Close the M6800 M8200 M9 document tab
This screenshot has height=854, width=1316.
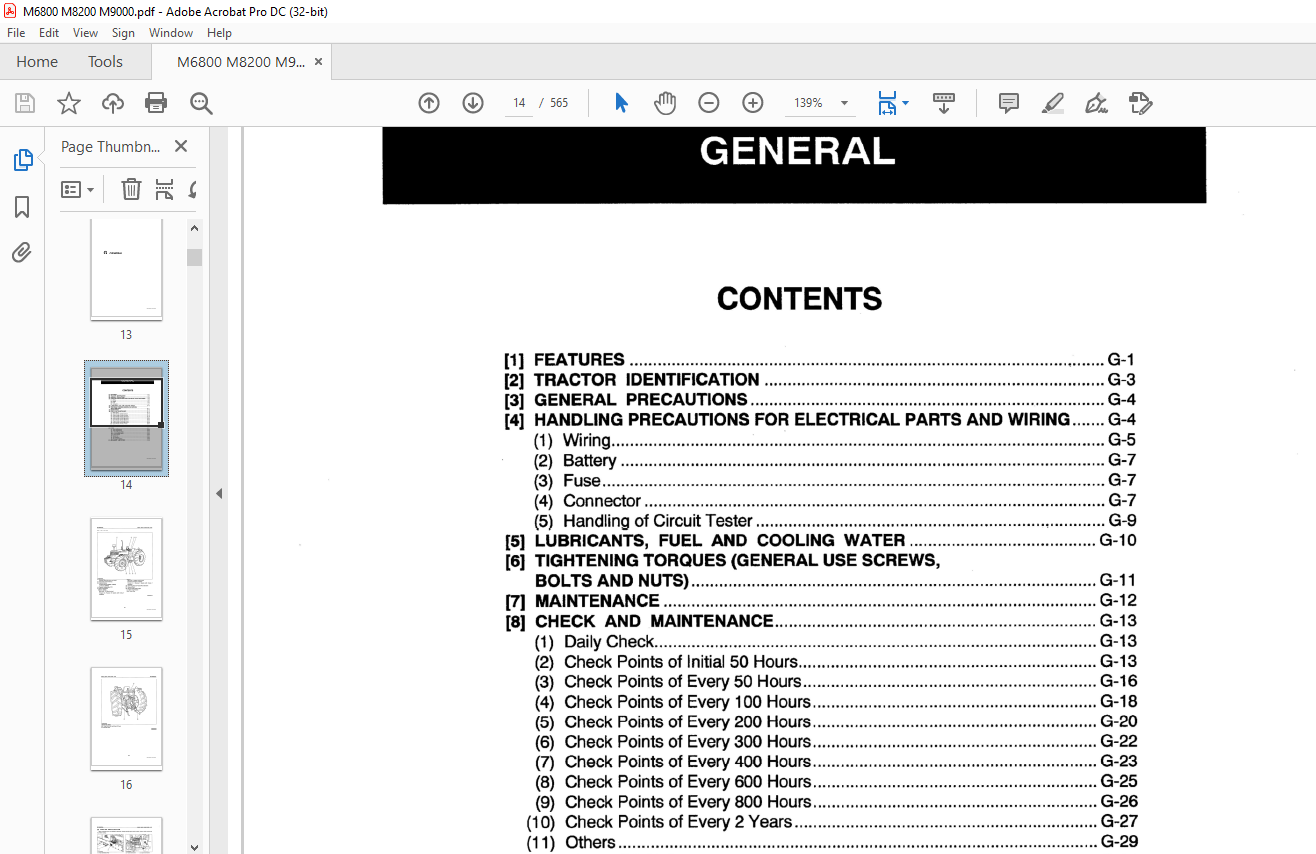pos(318,62)
